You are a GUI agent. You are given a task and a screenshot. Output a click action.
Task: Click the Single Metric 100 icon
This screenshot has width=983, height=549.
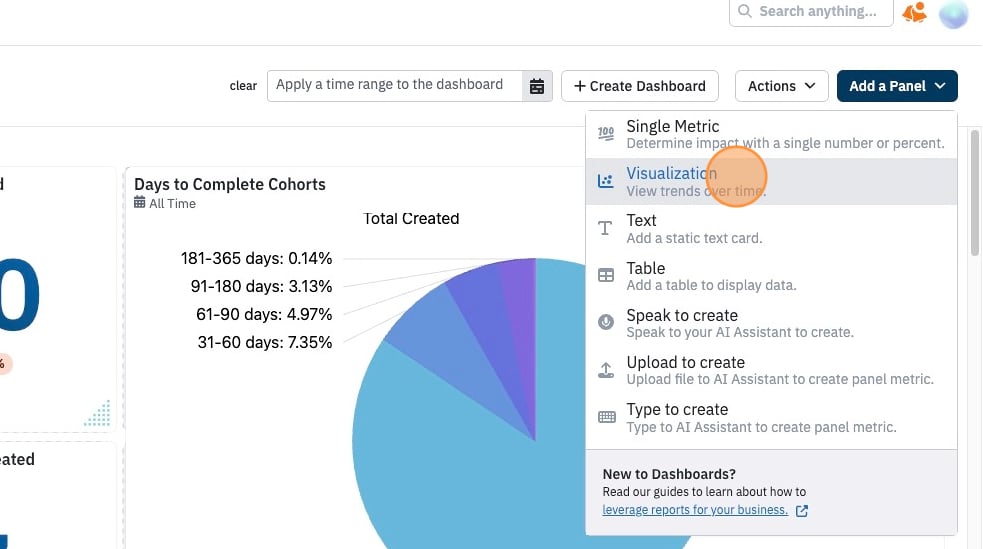click(606, 133)
